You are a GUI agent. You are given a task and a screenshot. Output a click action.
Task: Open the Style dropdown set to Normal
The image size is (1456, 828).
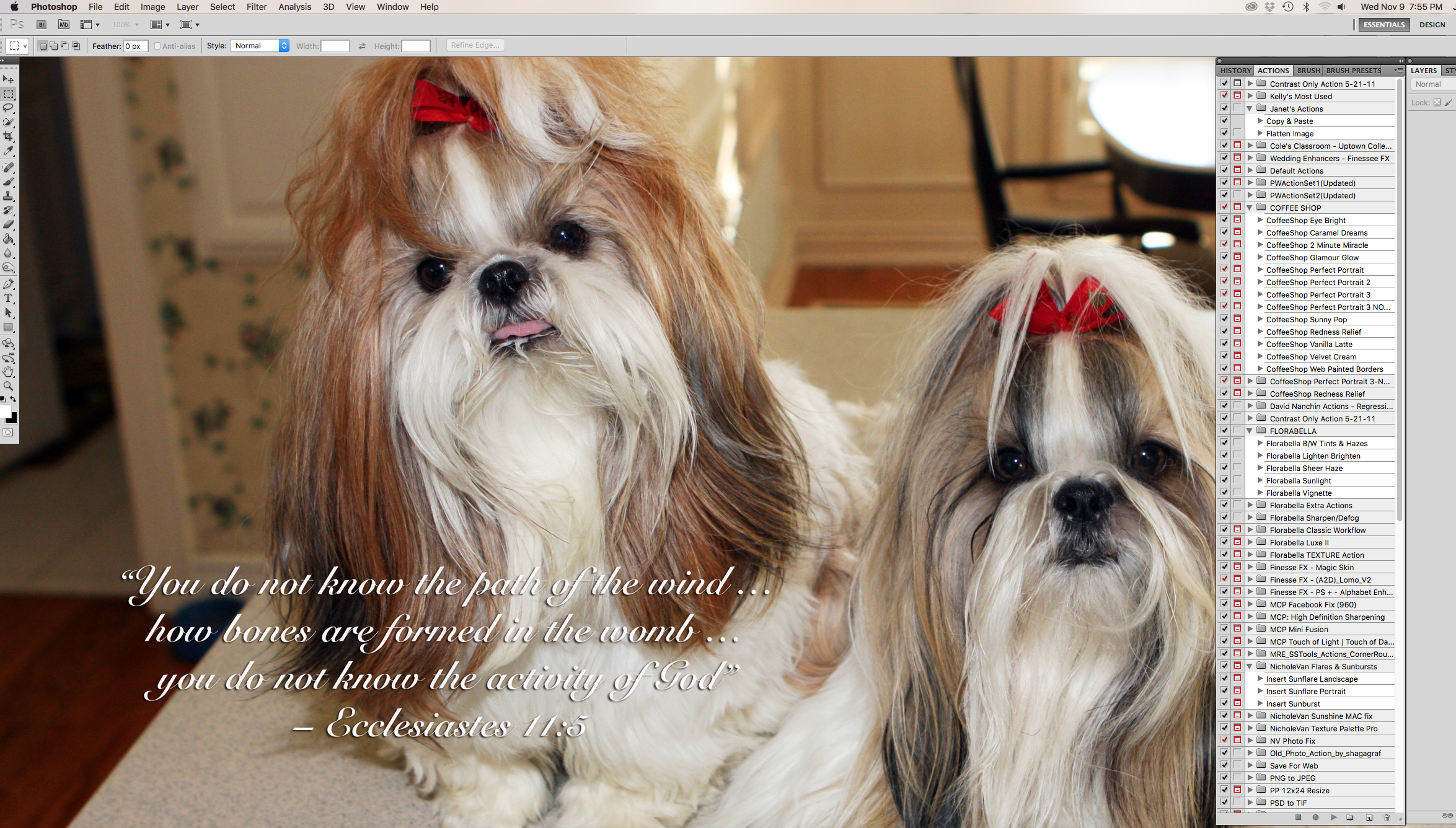tap(260, 46)
